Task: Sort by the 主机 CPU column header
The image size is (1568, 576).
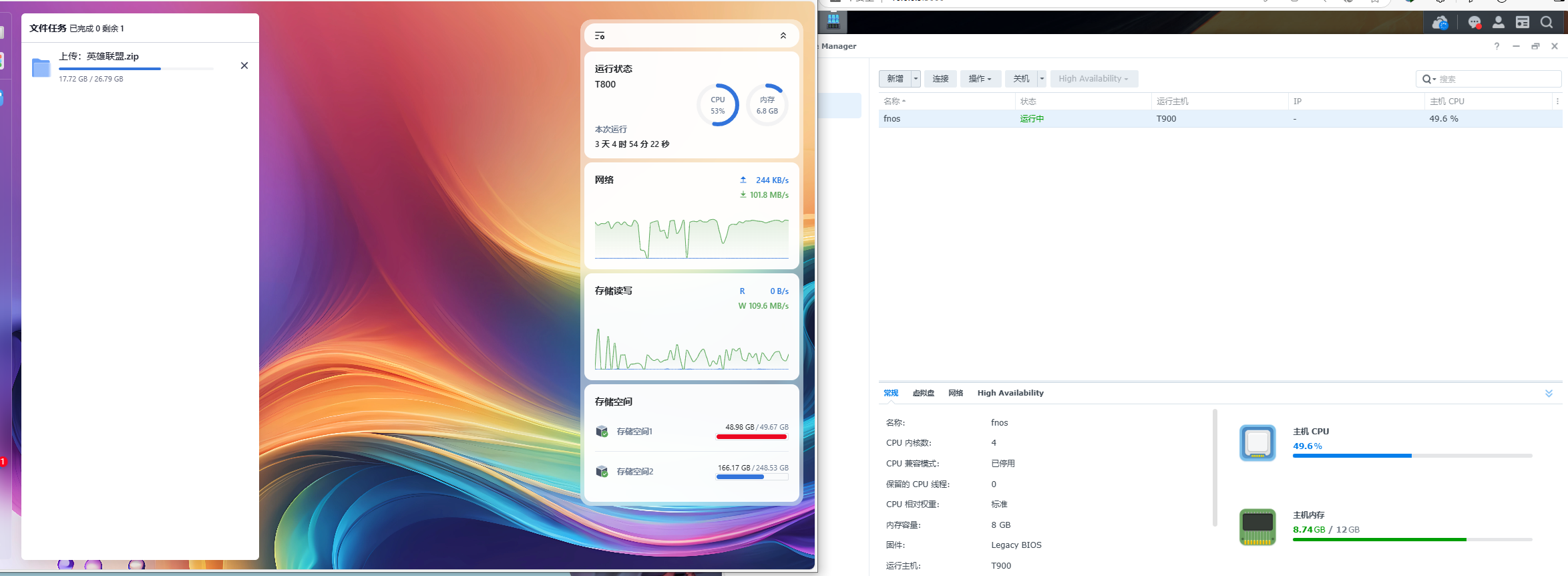Action: (x=1488, y=102)
